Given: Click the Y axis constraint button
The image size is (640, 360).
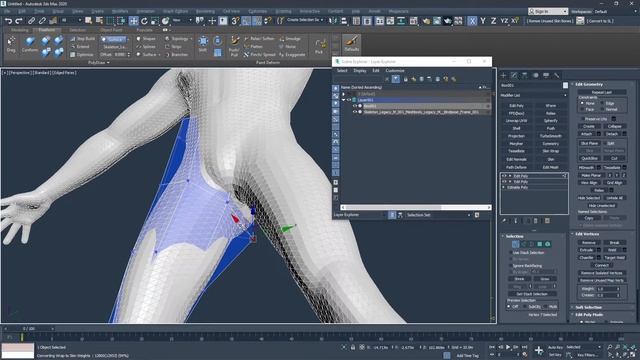Looking at the screenshot, I should 483,21.
